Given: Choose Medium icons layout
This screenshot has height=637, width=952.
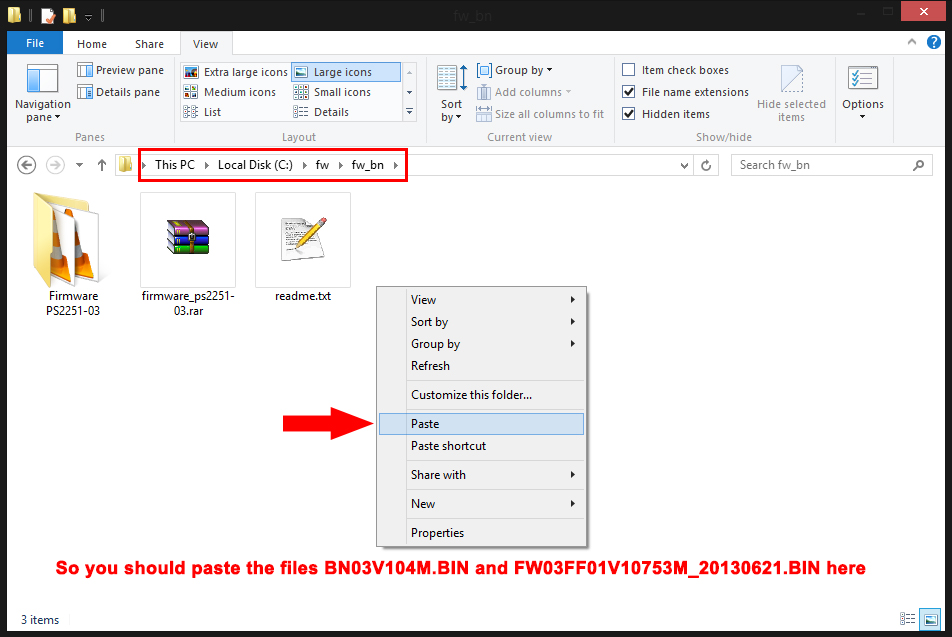Looking at the screenshot, I should pos(230,92).
